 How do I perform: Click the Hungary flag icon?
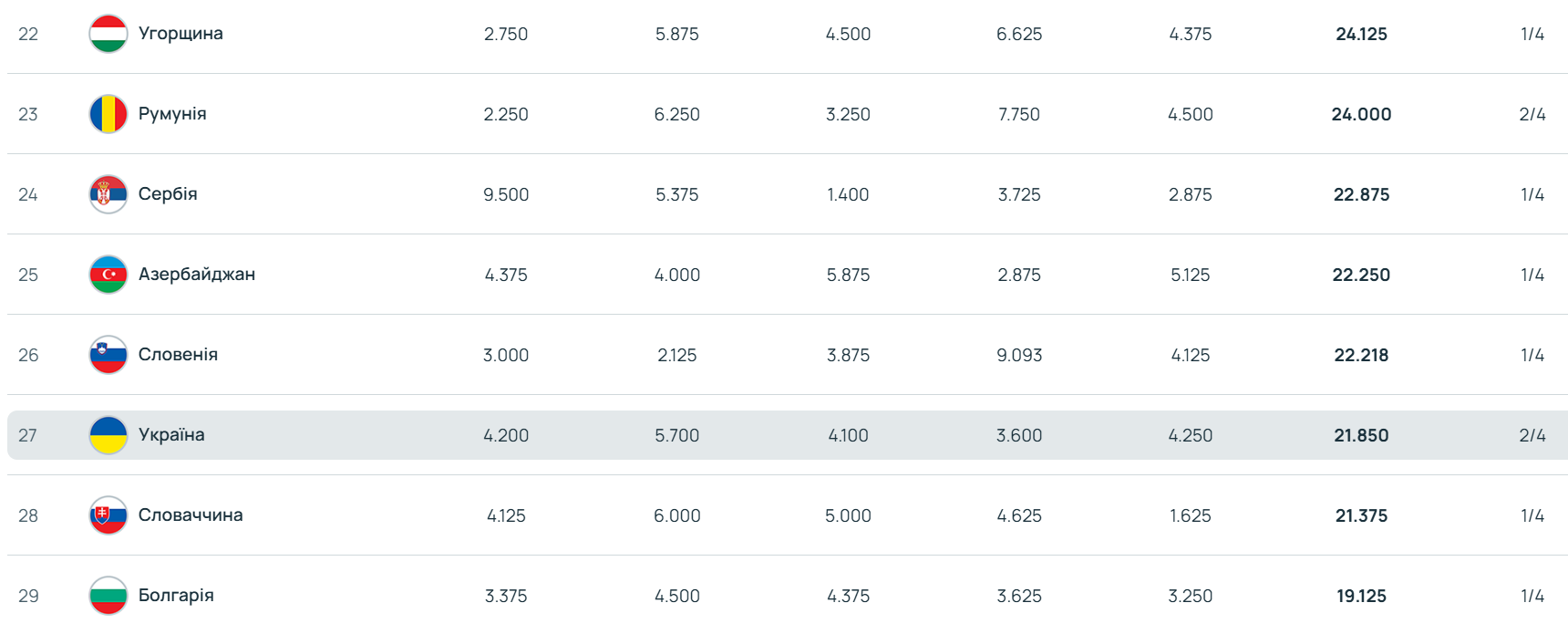(x=108, y=34)
